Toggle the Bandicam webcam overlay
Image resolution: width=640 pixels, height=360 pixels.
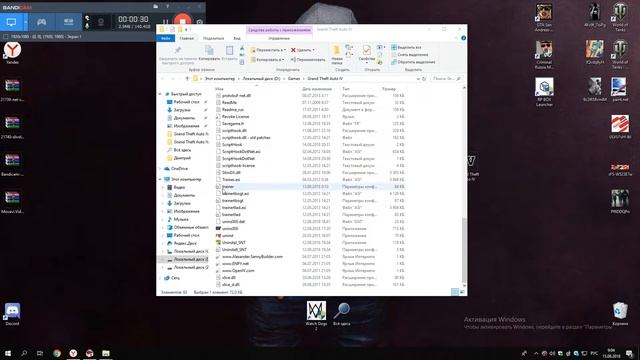[x=100, y=22]
